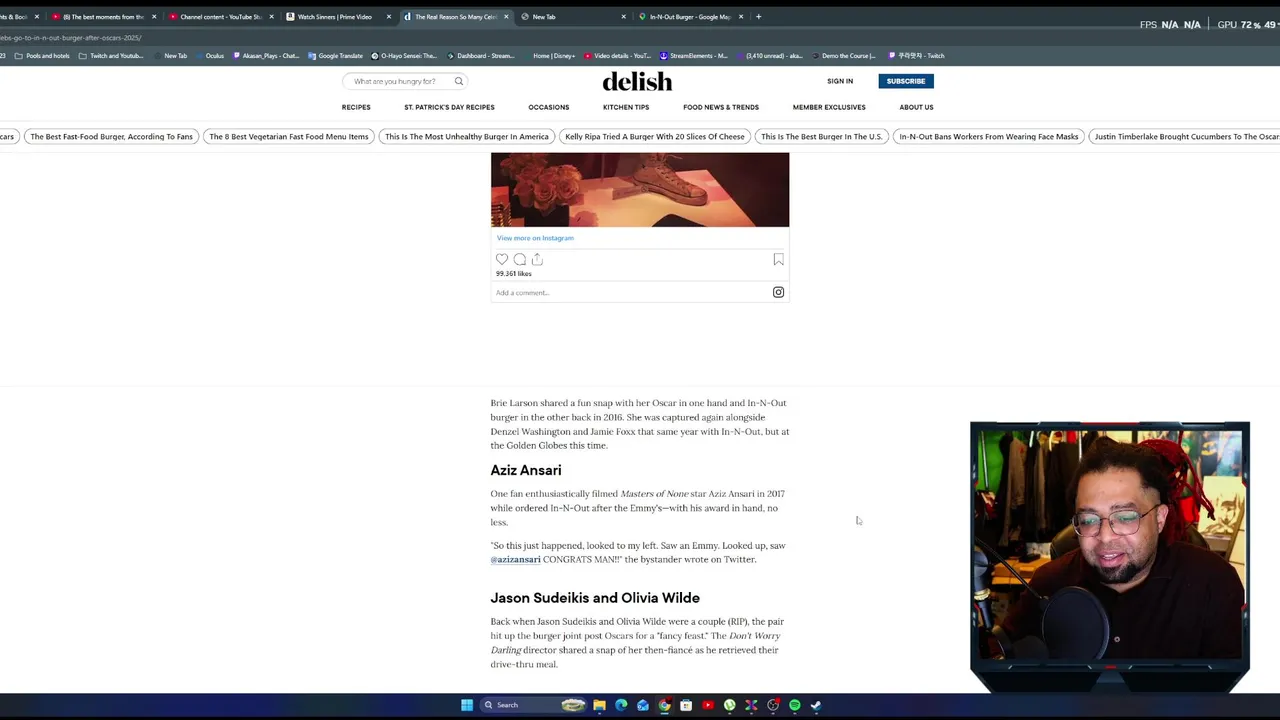This screenshot has width=1280, height=720.
Task: Click the Instagram bookmark save icon
Action: tap(778, 259)
